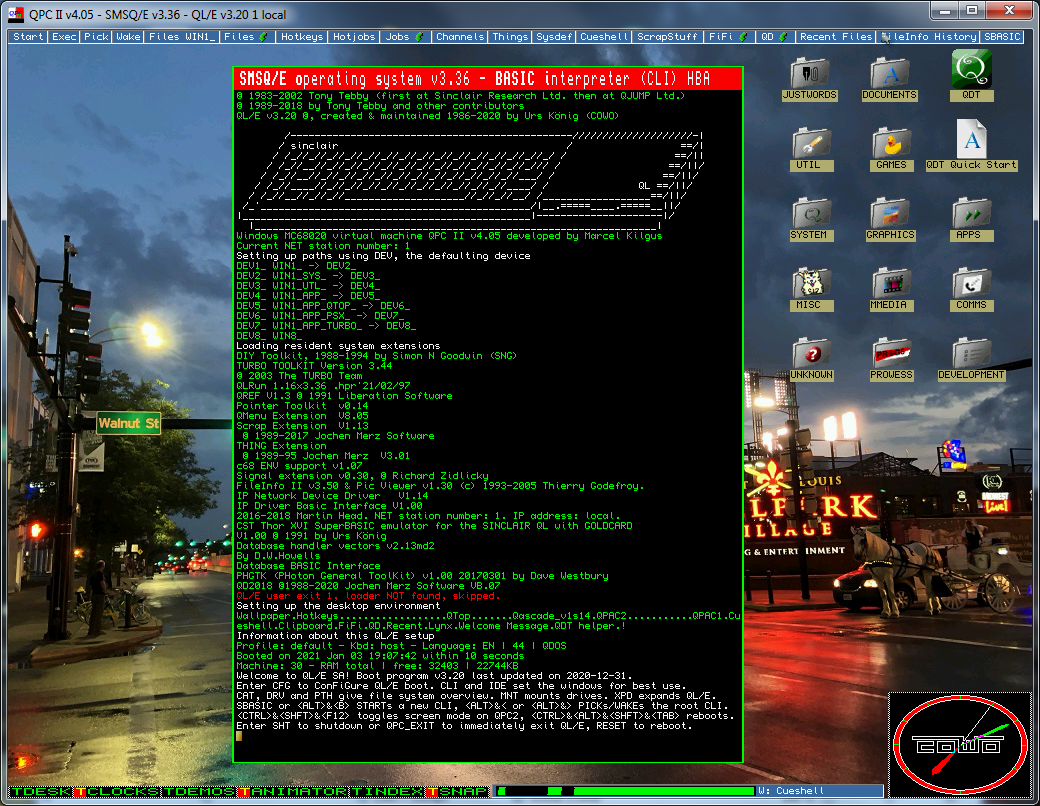The width and height of the screenshot is (1040, 806).
Task: Open the SYSTEM folder icon
Action: (x=809, y=219)
